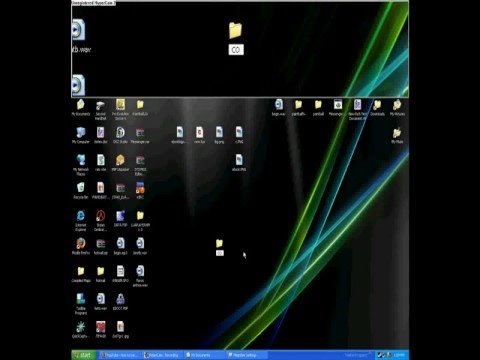
Task: Select the My Documents desktop icon
Action: pos(81,107)
